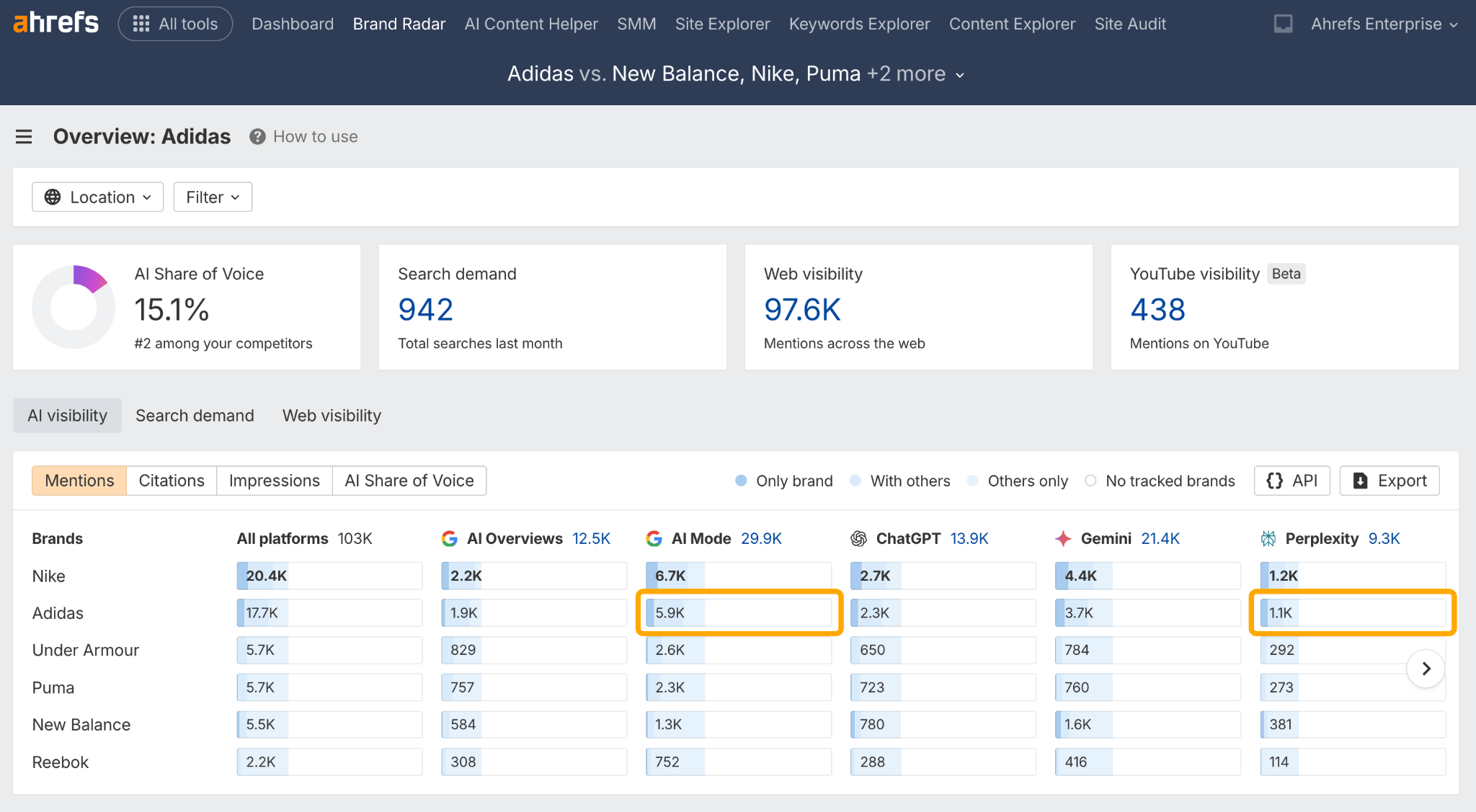1476x812 pixels.
Task: Click the Gemini star icon
Action: (x=1063, y=538)
